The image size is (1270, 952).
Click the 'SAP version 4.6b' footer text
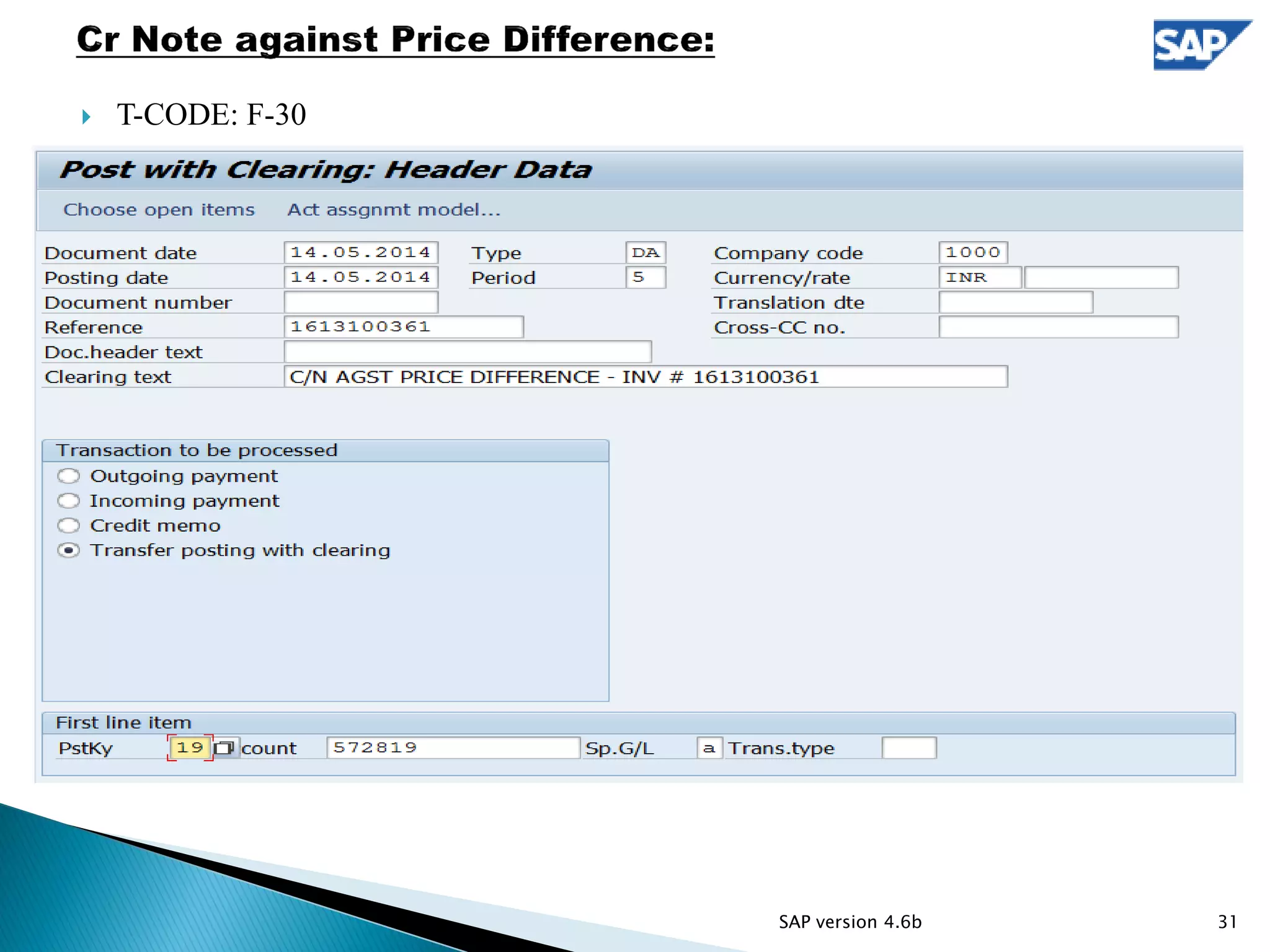click(850, 922)
